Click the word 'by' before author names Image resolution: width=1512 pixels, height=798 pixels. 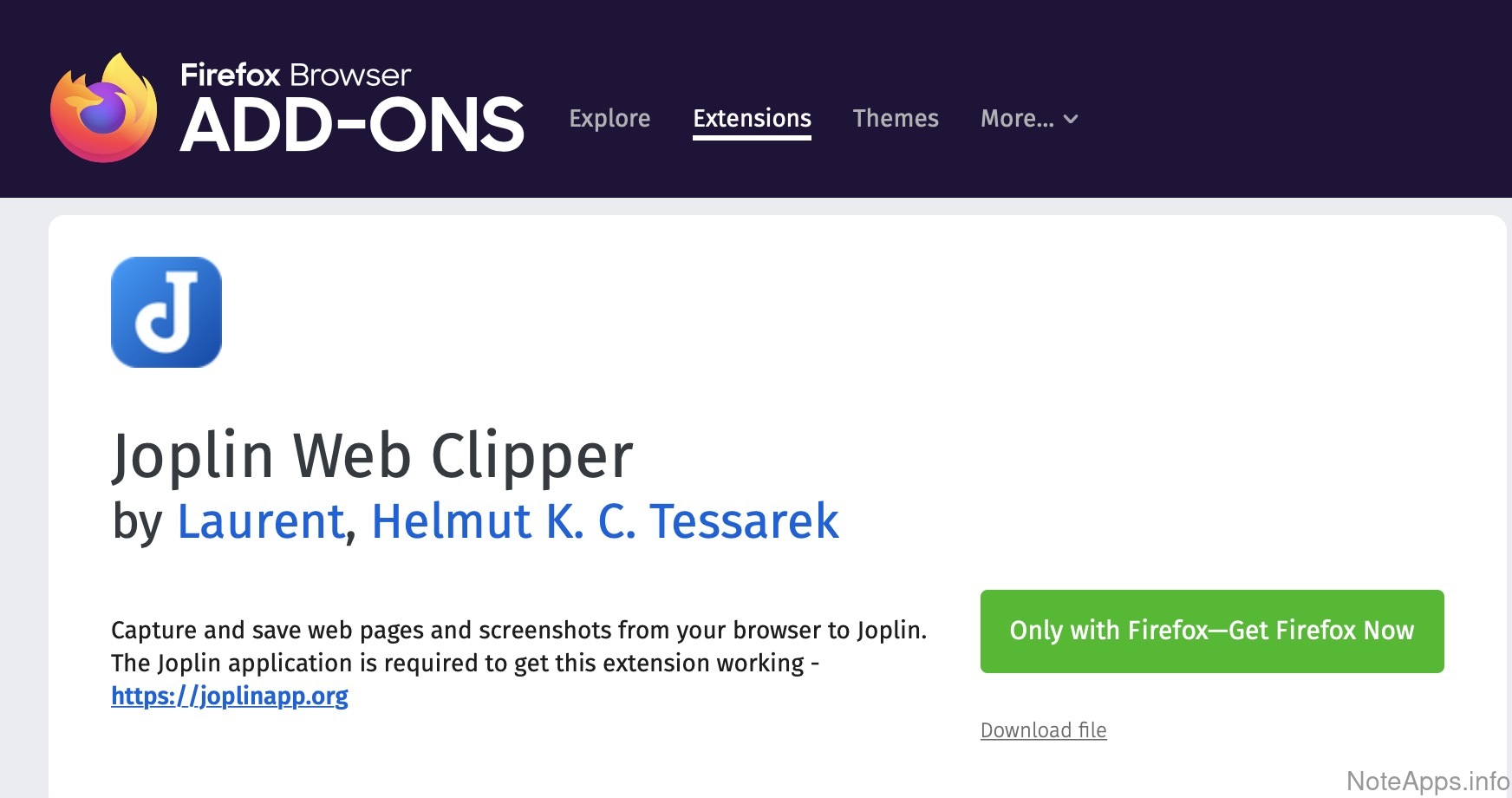click(137, 521)
